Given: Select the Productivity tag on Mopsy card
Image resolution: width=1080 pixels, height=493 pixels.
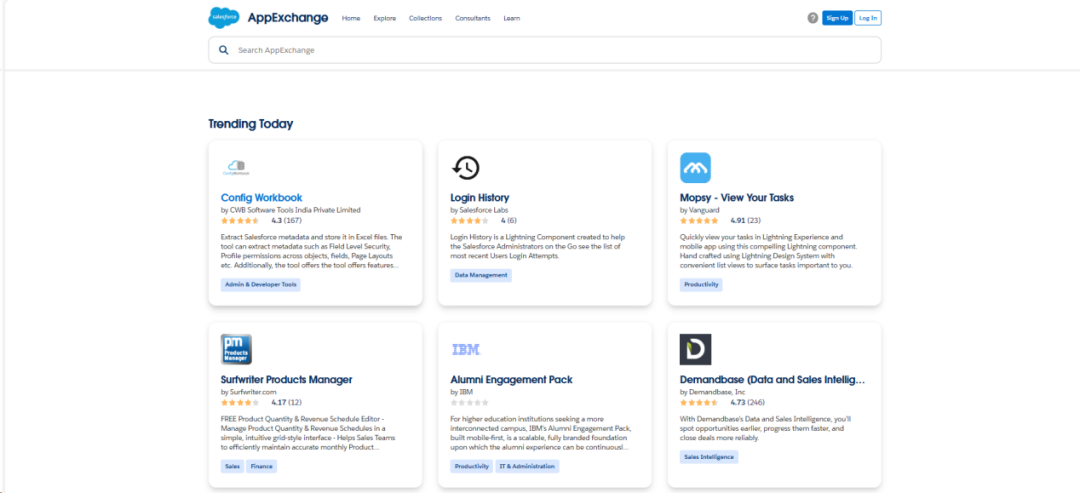Looking at the screenshot, I should [x=701, y=284].
